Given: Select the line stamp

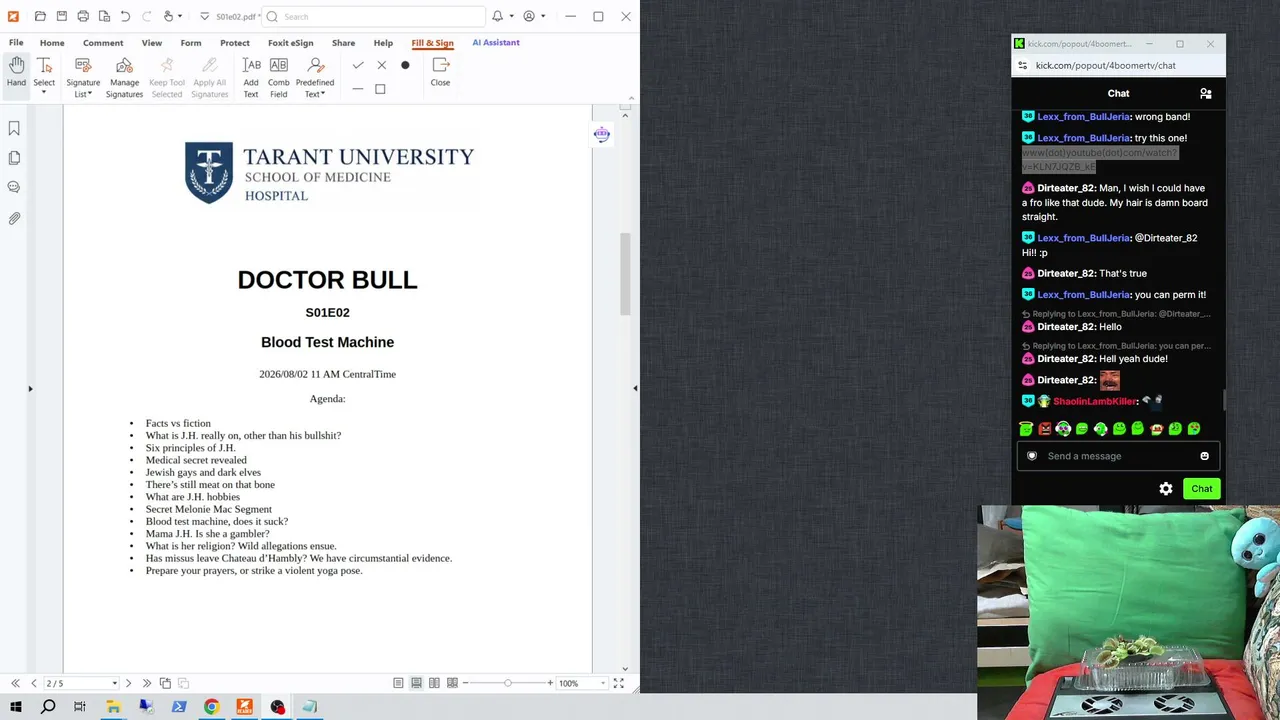Looking at the screenshot, I should click(358, 89).
